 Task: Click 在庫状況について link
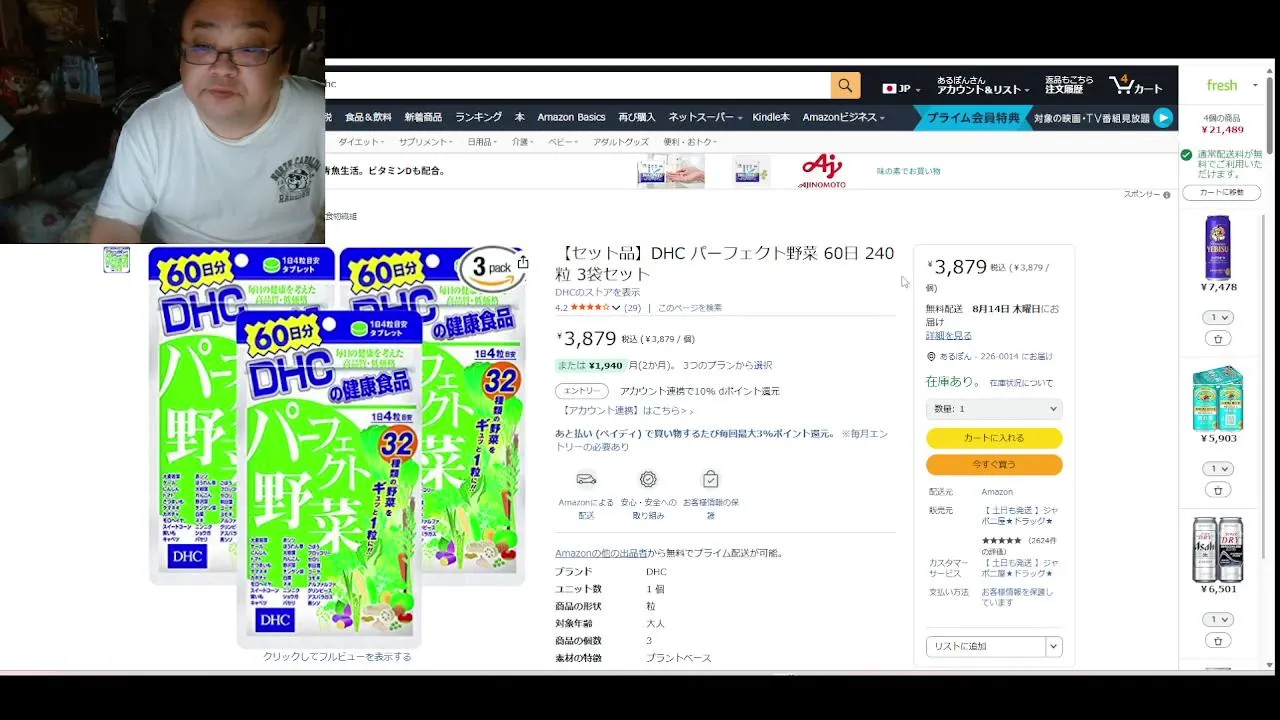click(x=1021, y=383)
